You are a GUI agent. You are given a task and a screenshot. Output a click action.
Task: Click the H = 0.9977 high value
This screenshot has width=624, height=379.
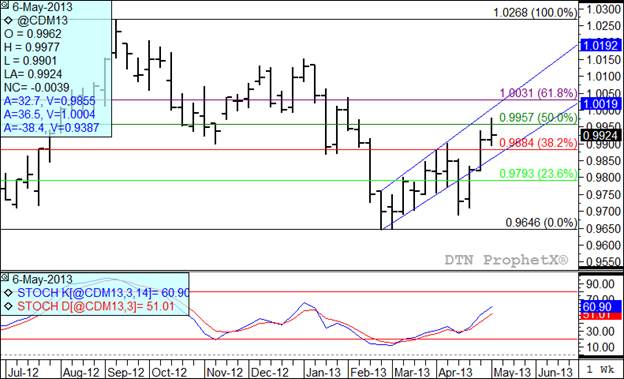click(x=32, y=47)
